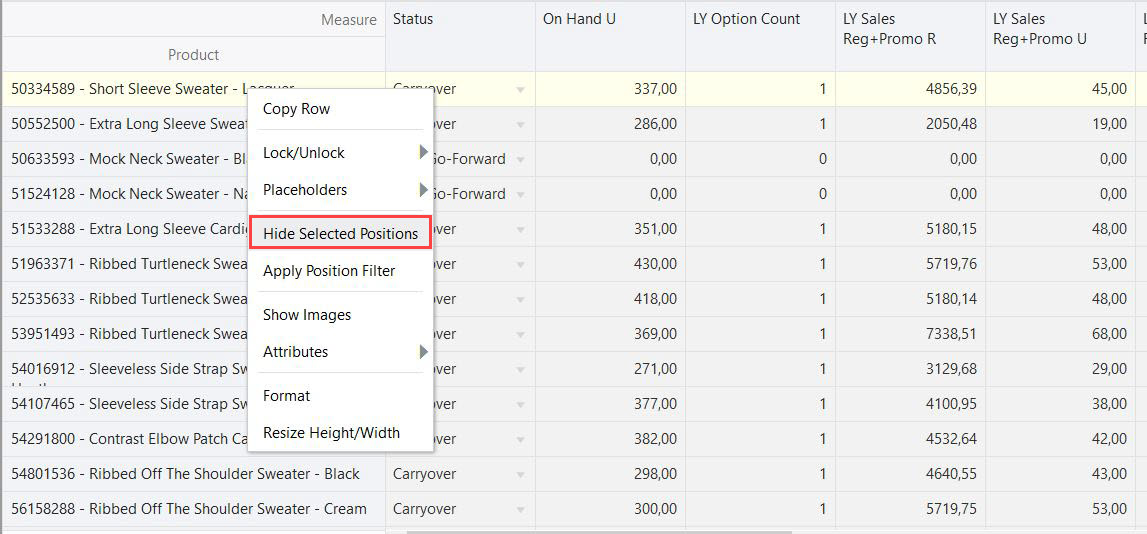Viewport: 1147px width, 534px height.
Task: Open Status dropdown for product 51533288
Action: click(x=520, y=230)
